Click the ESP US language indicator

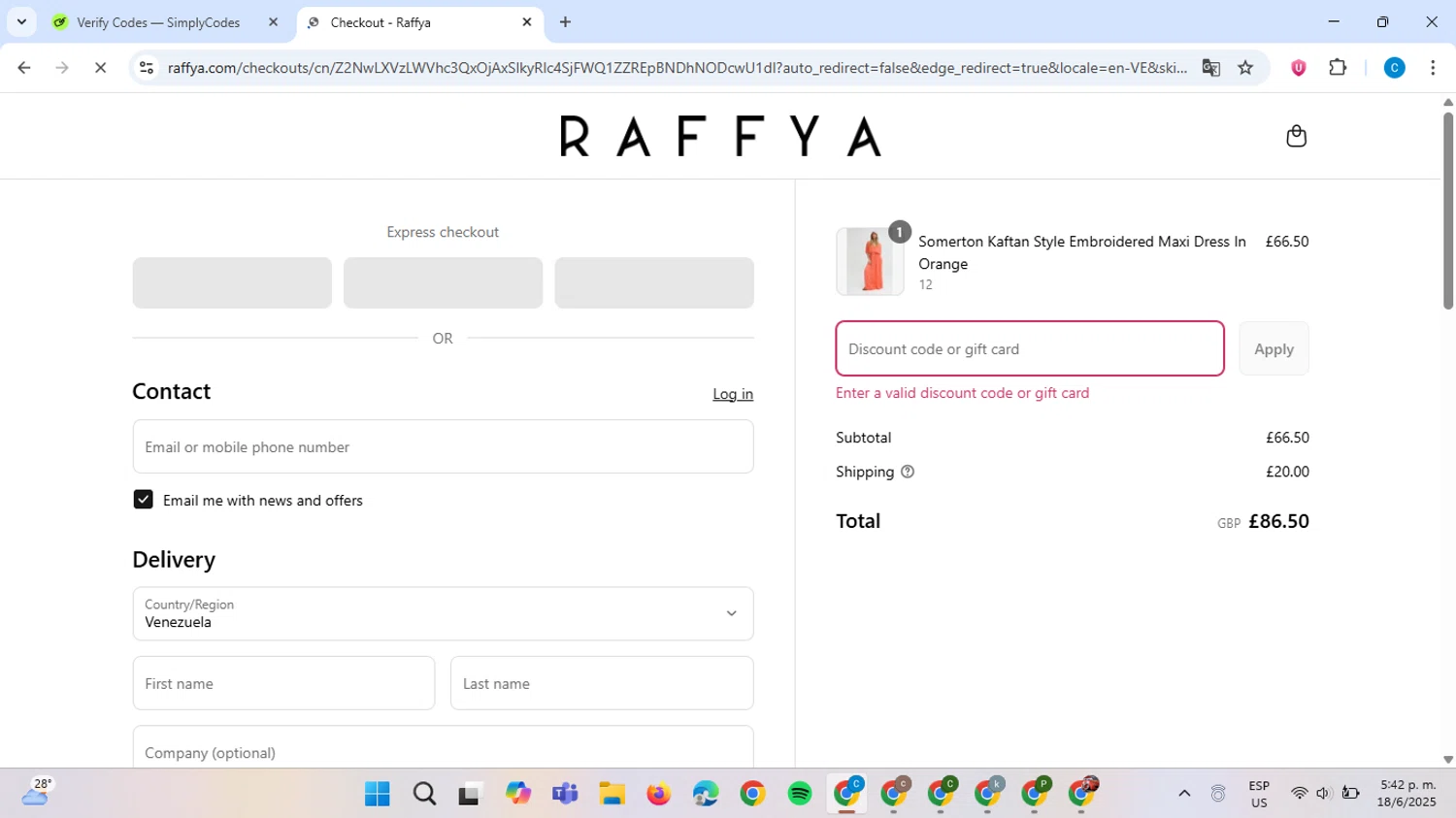(1259, 794)
